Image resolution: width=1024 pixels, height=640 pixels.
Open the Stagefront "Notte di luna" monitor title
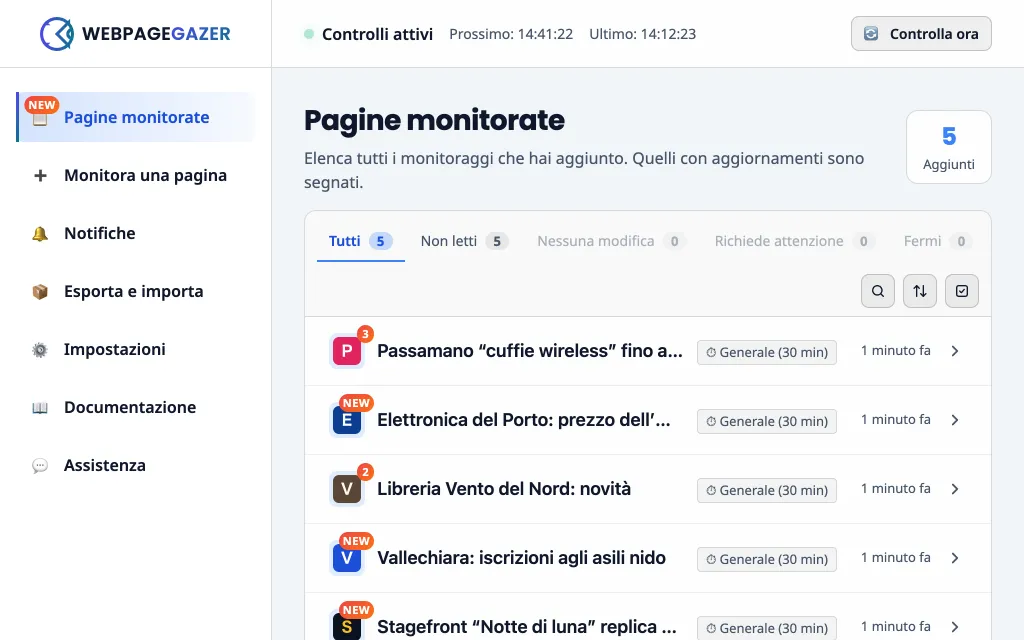(x=527, y=627)
